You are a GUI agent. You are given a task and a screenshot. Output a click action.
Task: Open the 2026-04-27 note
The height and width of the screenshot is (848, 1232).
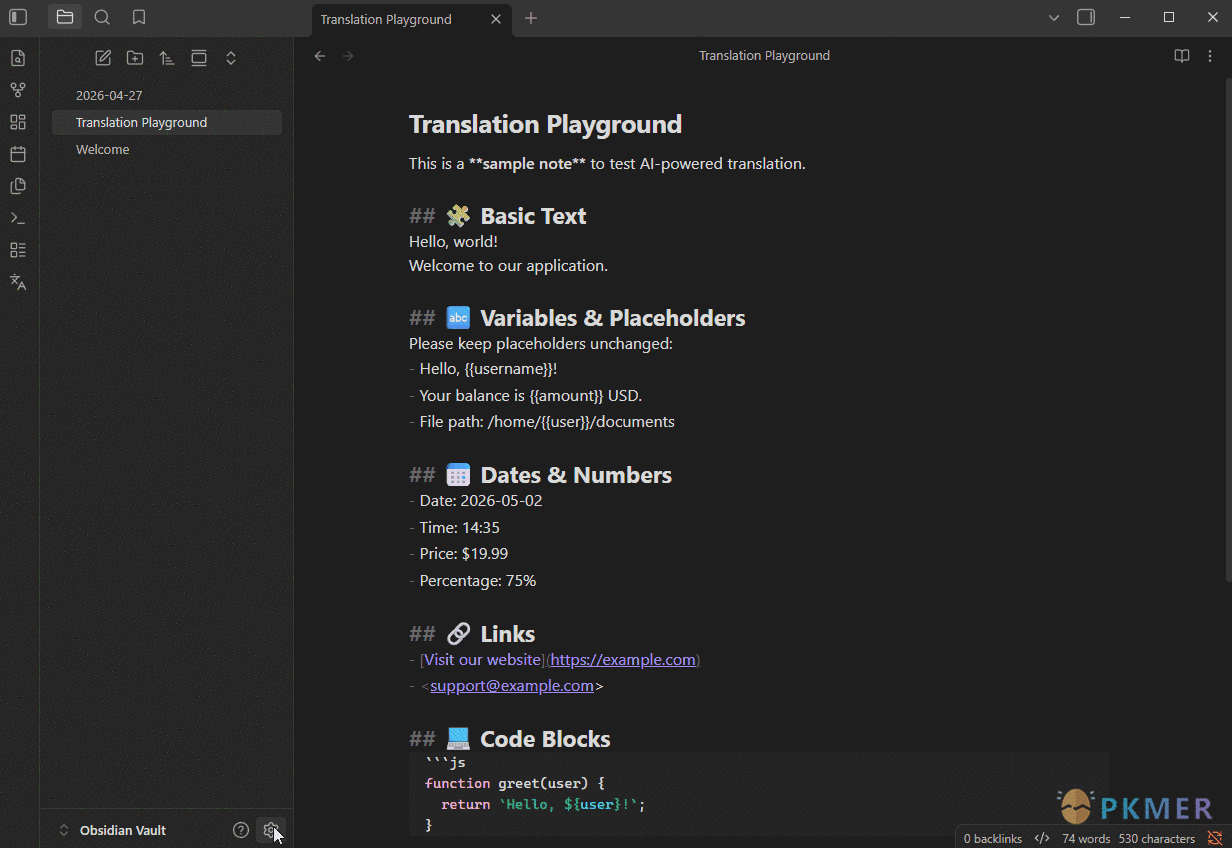167,95
